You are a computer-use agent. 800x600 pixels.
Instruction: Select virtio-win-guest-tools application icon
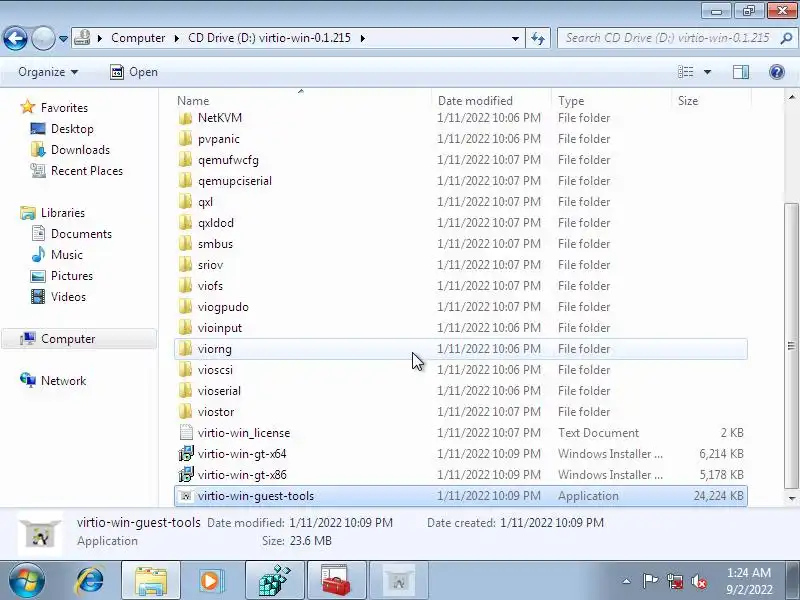pos(186,496)
